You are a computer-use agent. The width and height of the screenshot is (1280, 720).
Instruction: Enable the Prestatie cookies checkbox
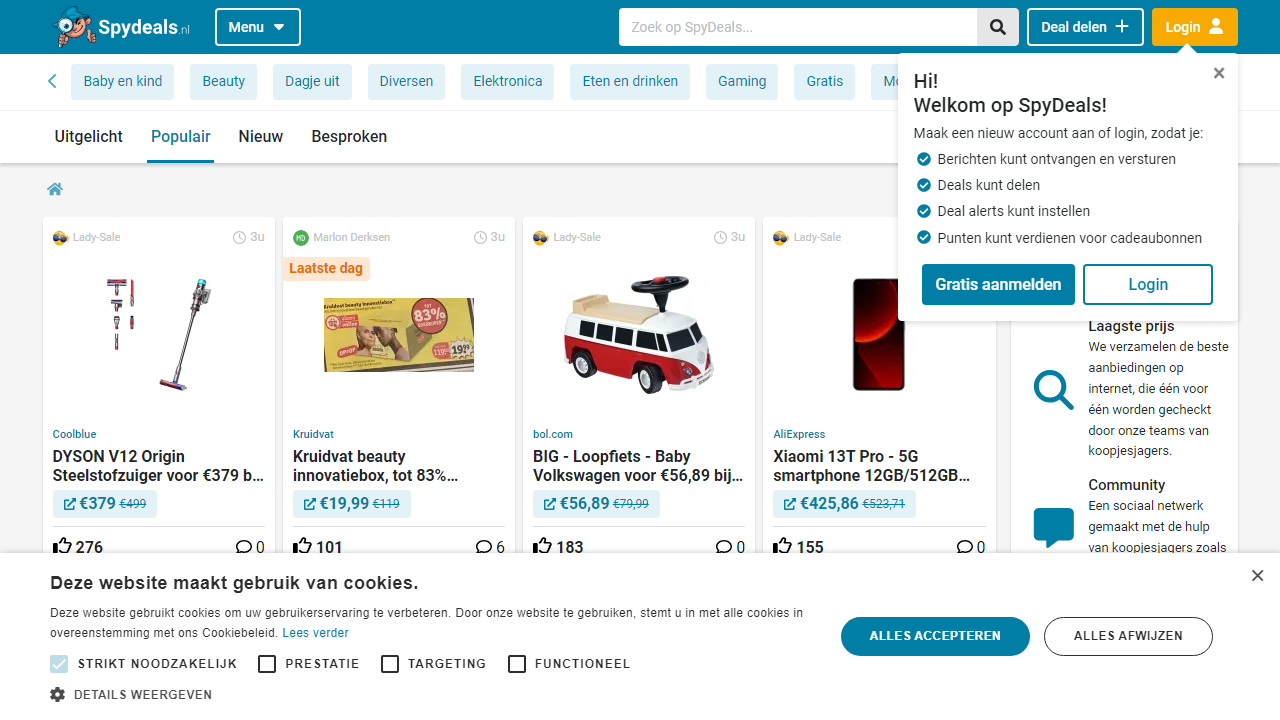click(x=266, y=663)
